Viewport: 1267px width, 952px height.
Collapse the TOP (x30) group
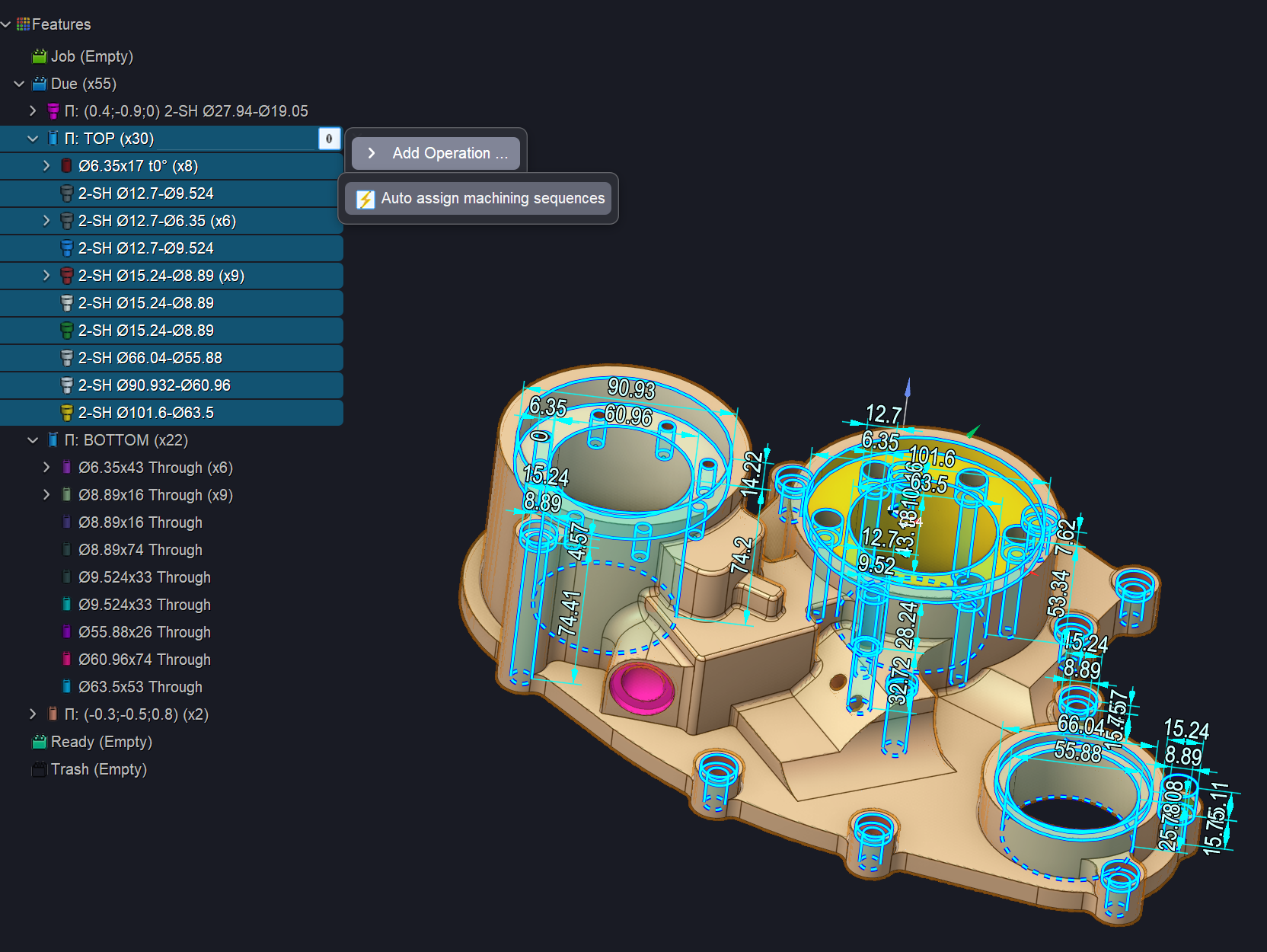pyautogui.click(x=33, y=139)
